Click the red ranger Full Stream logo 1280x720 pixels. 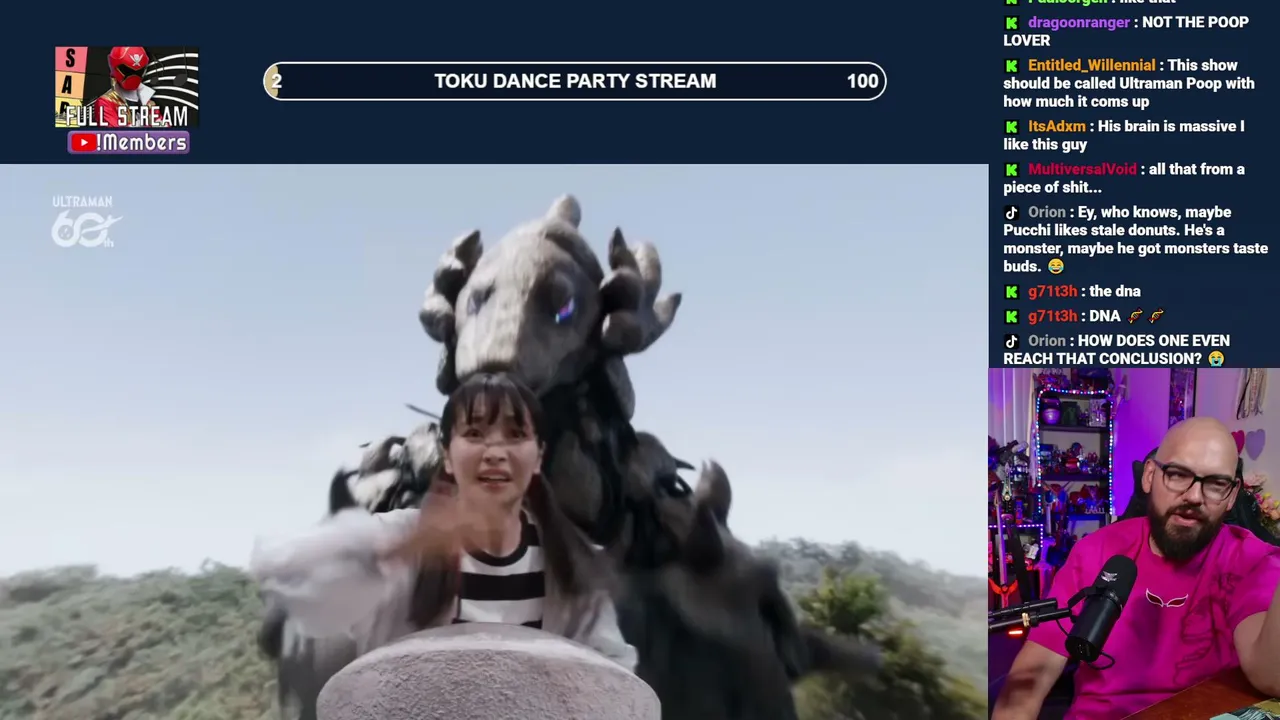(x=127, y=87)
